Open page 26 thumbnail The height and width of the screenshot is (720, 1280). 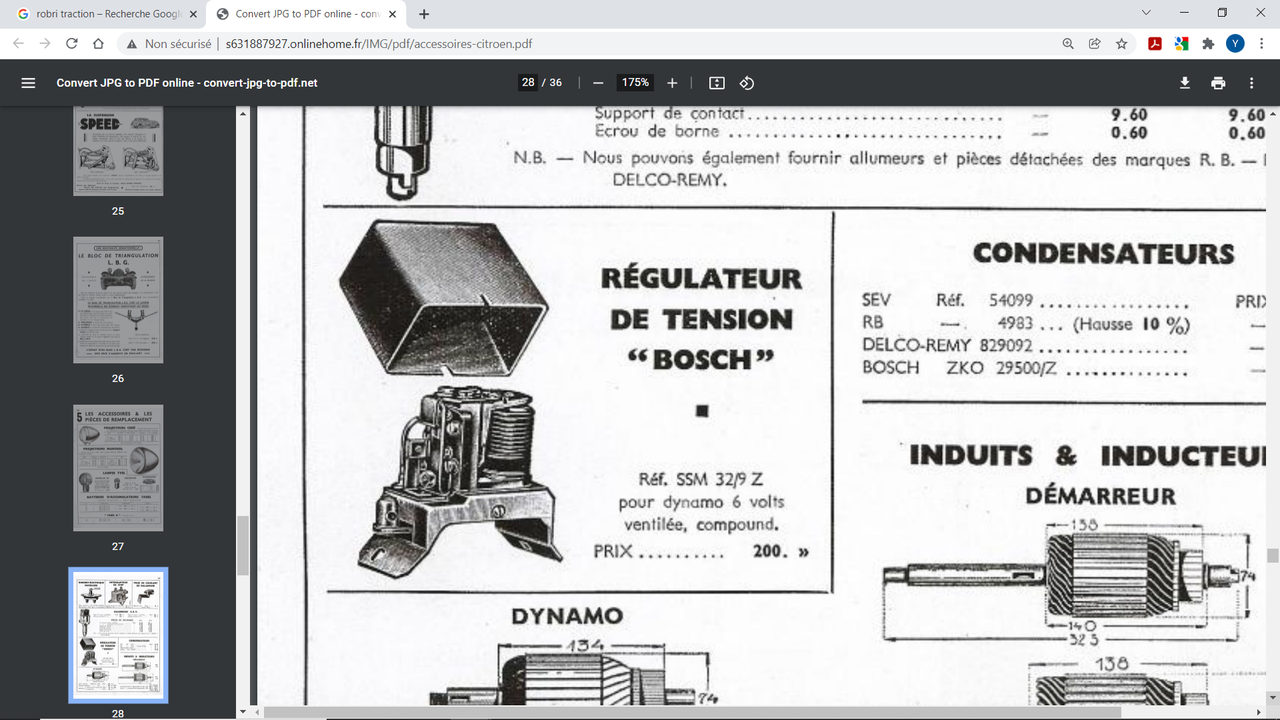[x=118, y=300]
